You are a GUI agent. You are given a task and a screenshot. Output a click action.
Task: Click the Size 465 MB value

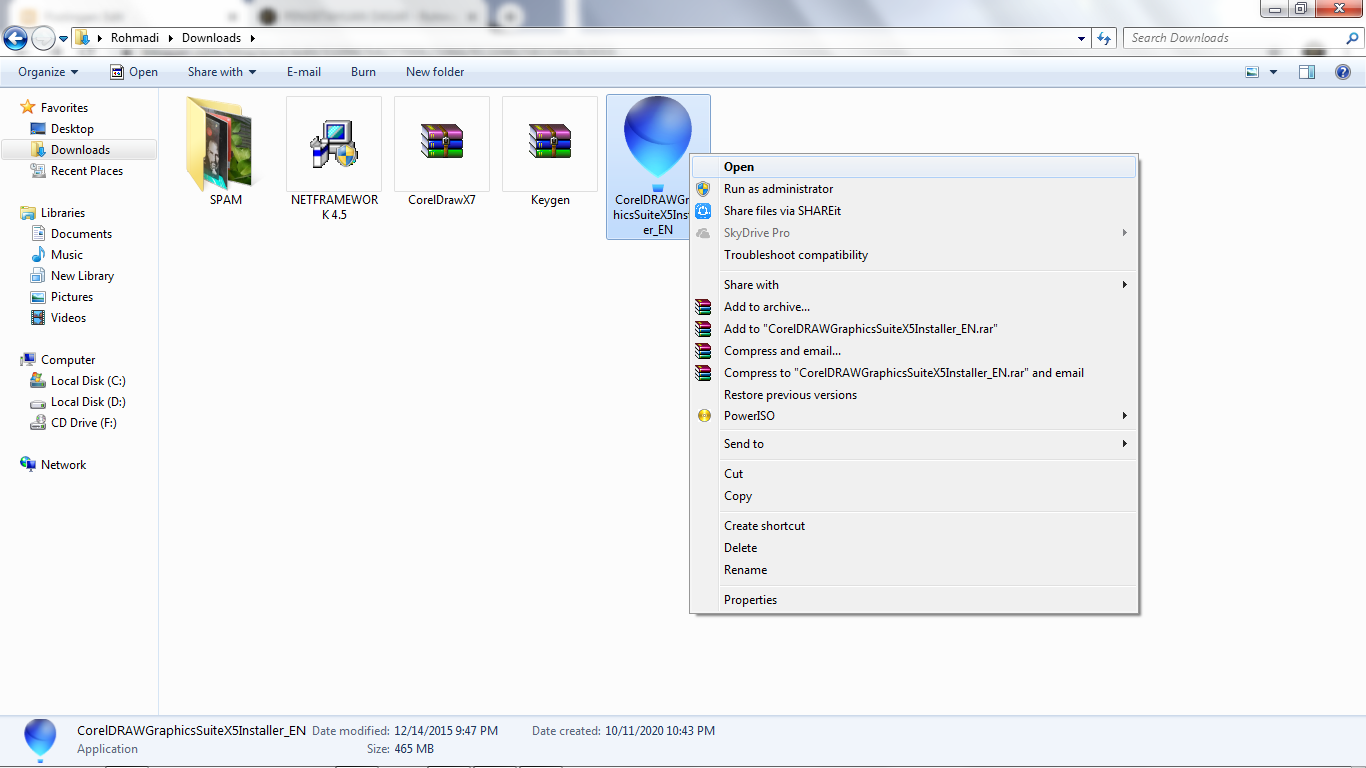click(x=414, y=749)
